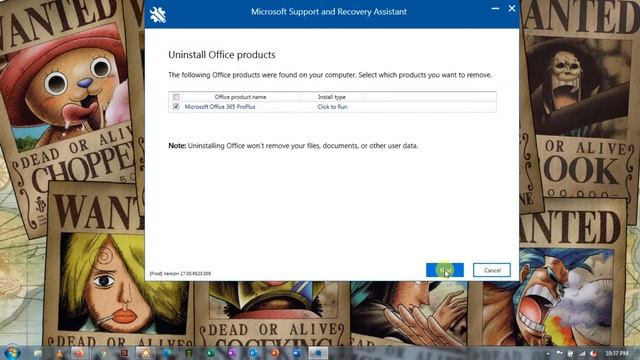The image size is (640, 360).
Task: Open the blue Word taskbar icon
Action: point(296,353)
